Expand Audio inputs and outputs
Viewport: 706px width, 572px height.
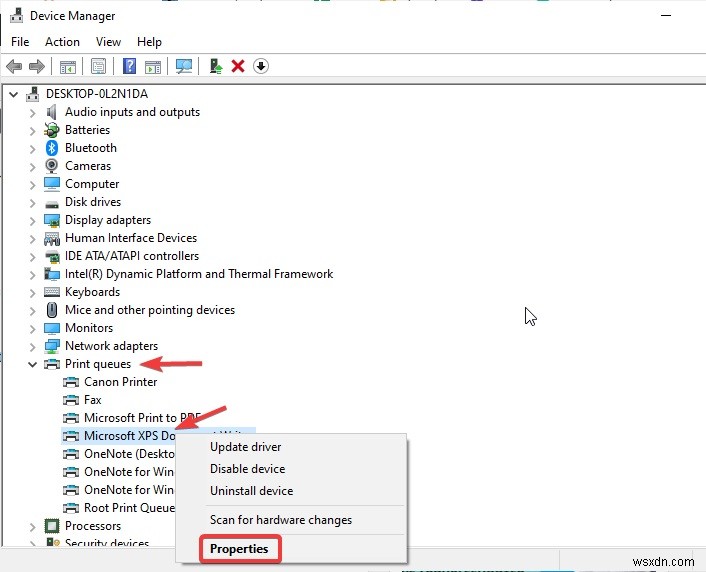[x=32, y=112]
